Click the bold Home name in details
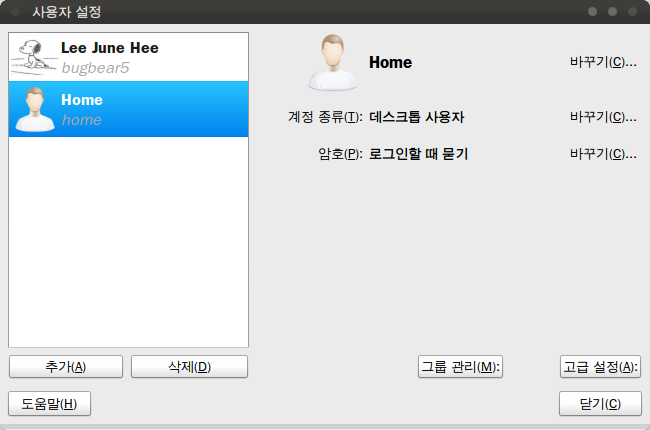This screenshot has width=650, height=430. (390, 63)
